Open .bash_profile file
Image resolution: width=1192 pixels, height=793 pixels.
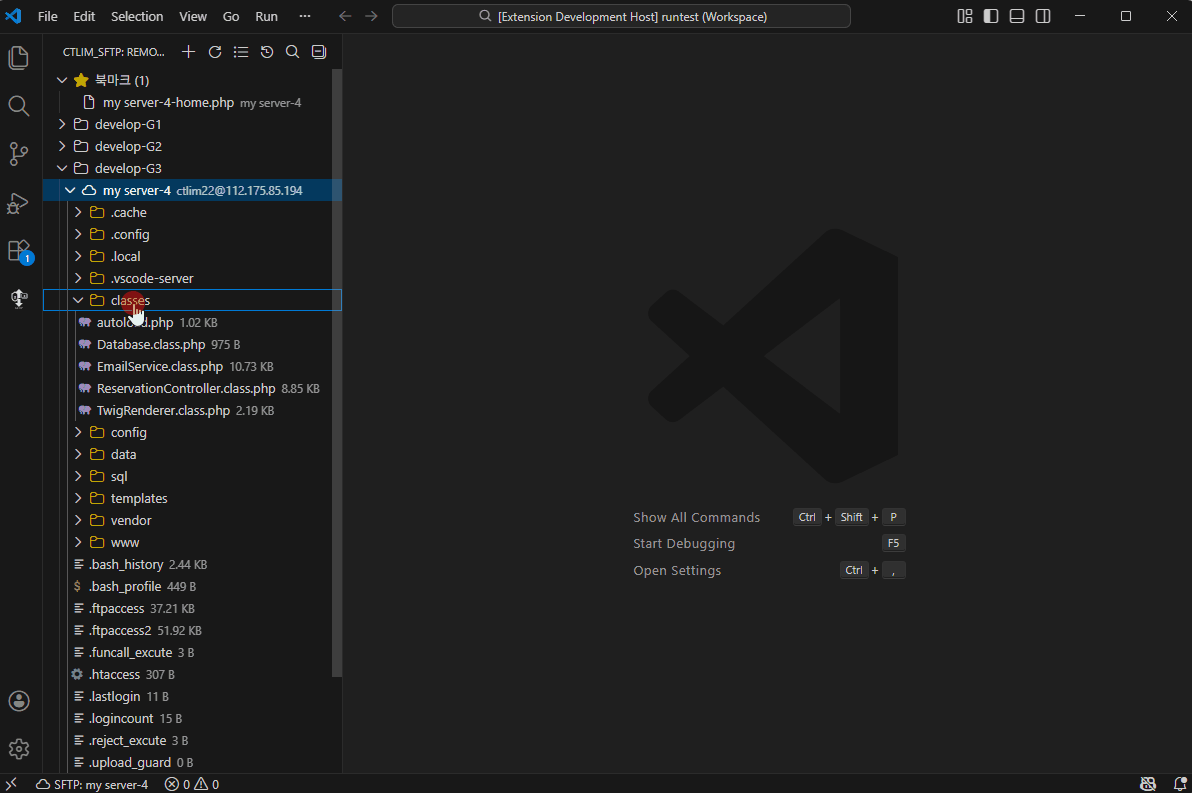(192, 586)
